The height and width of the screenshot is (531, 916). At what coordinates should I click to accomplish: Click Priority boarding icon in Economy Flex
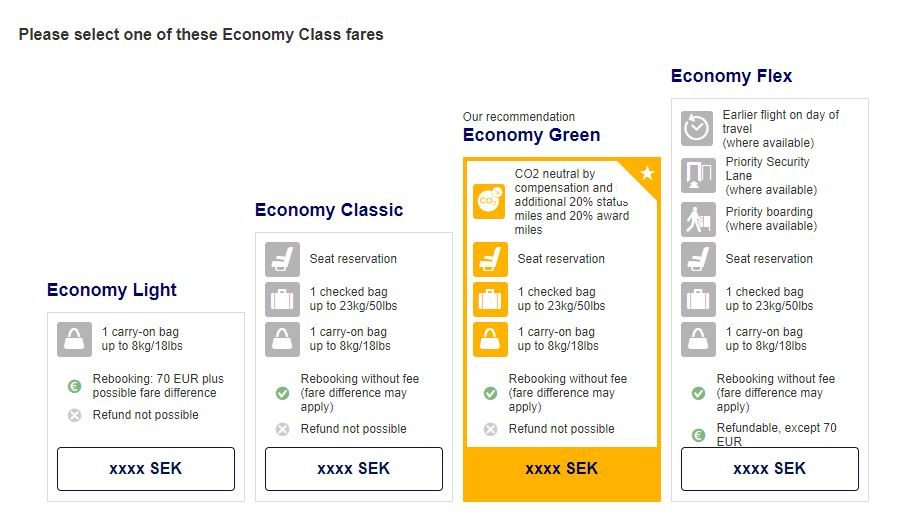pos(697,219)
